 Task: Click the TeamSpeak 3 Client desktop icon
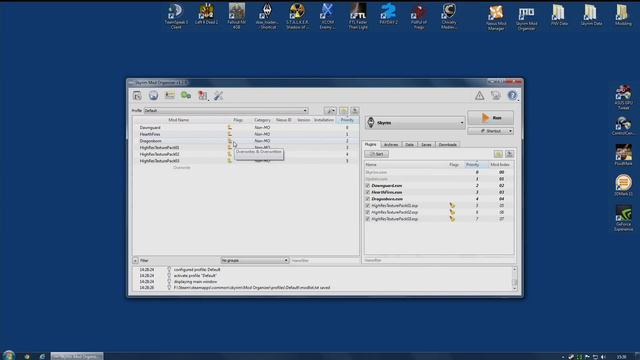tap(176, 16)
